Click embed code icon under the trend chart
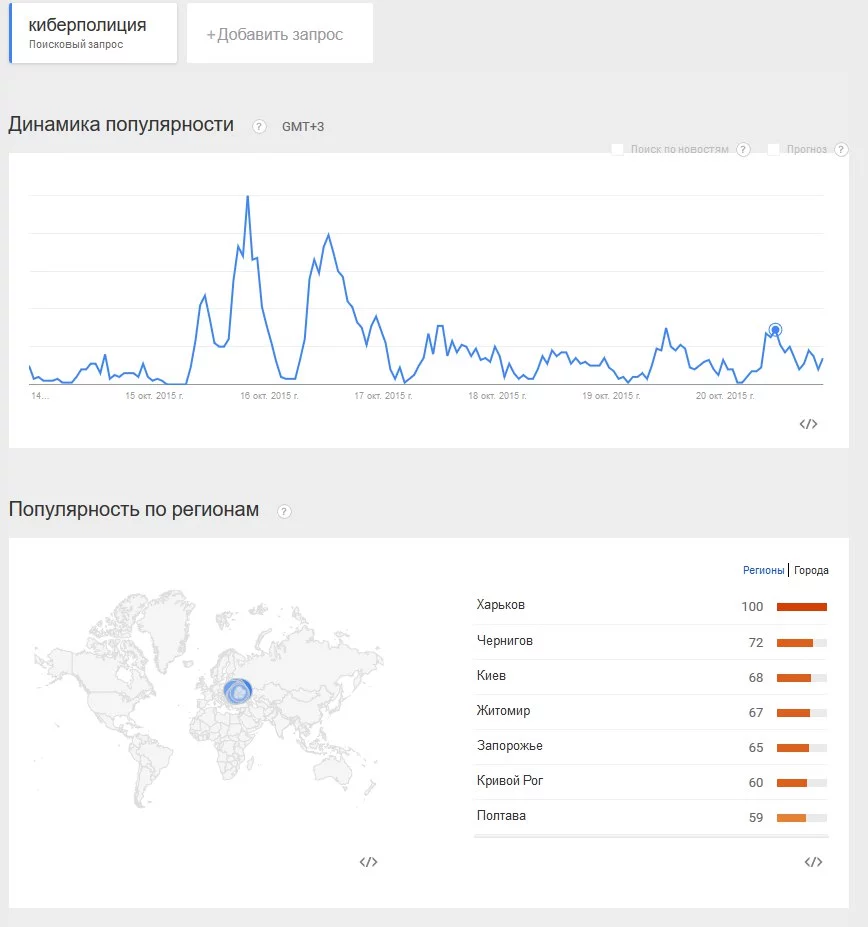 point(808,424)
